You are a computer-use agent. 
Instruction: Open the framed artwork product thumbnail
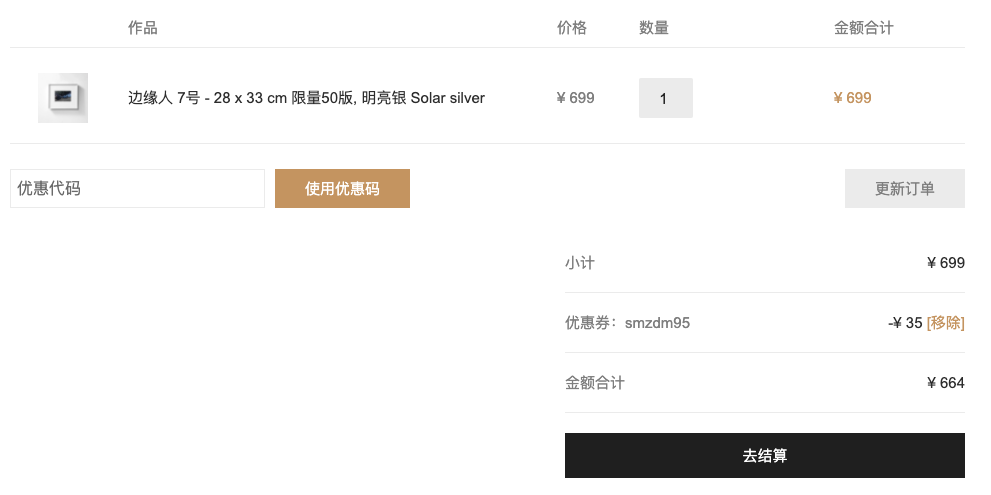(x=63, y=98)
